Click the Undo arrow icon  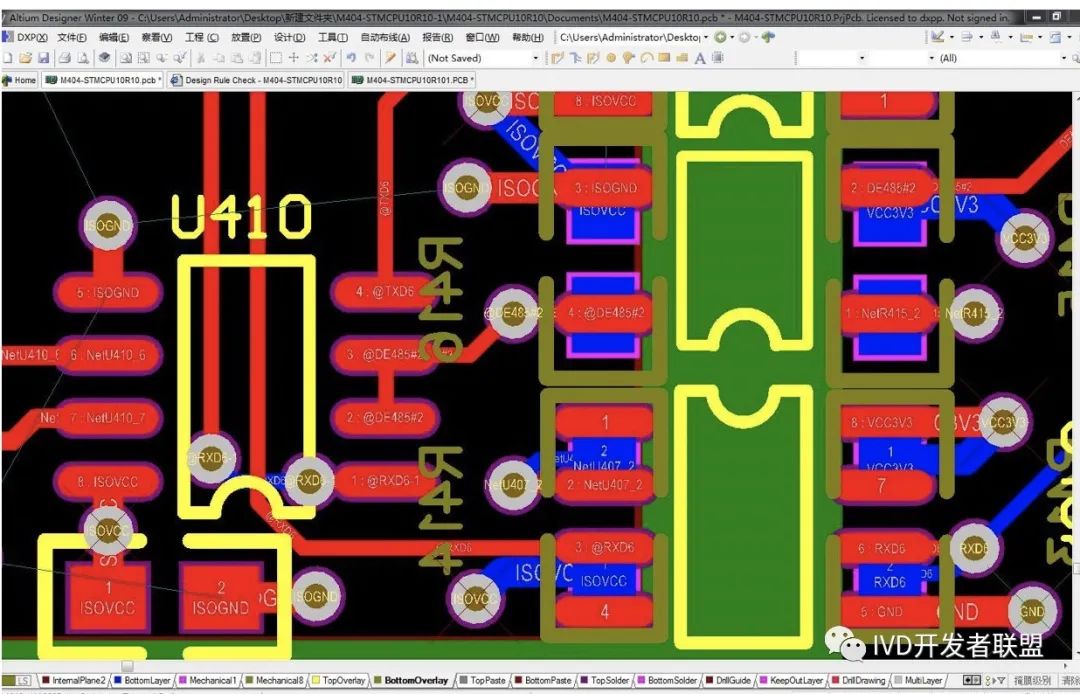(350, 58)
